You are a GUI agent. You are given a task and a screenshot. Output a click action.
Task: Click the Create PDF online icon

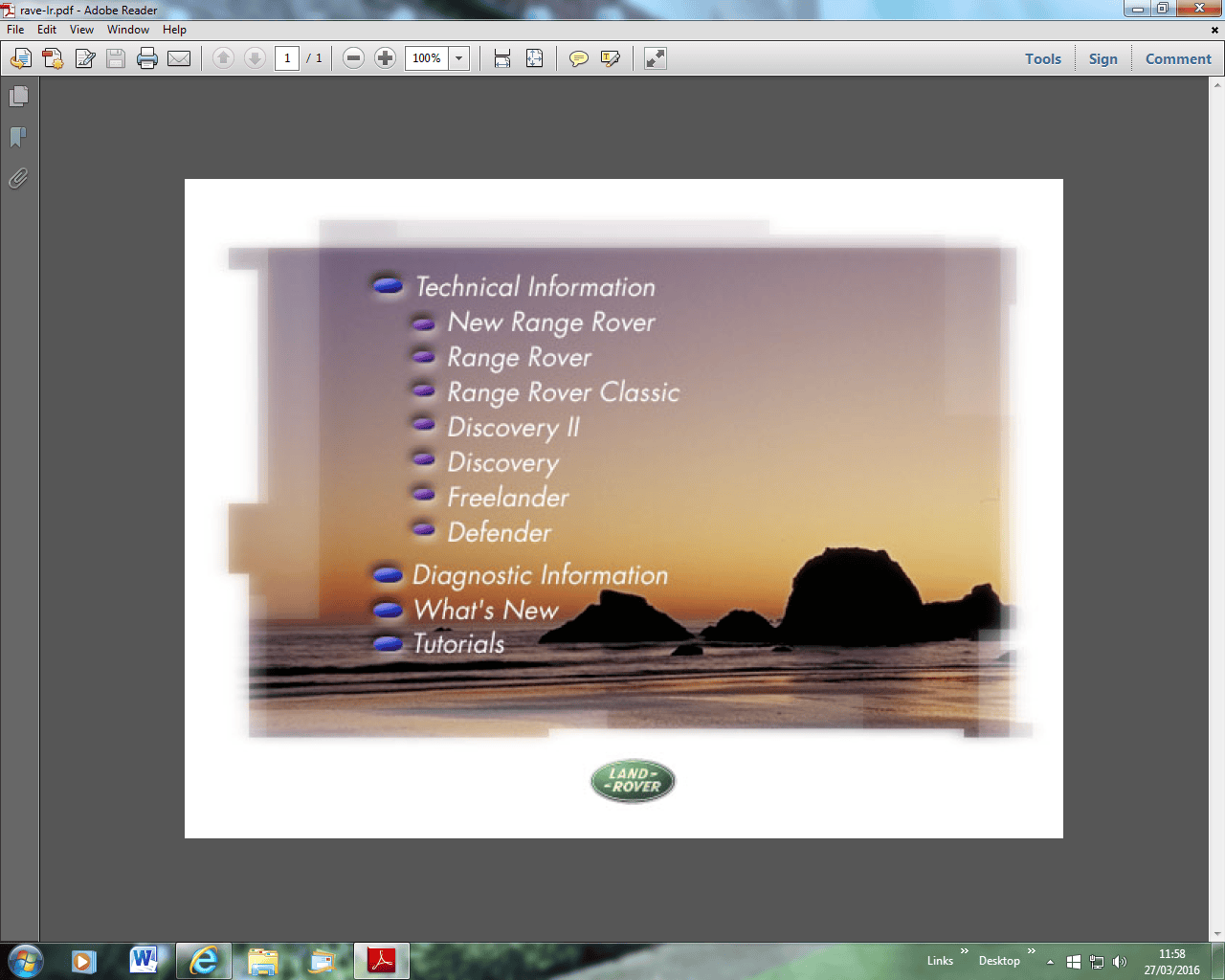53,58
